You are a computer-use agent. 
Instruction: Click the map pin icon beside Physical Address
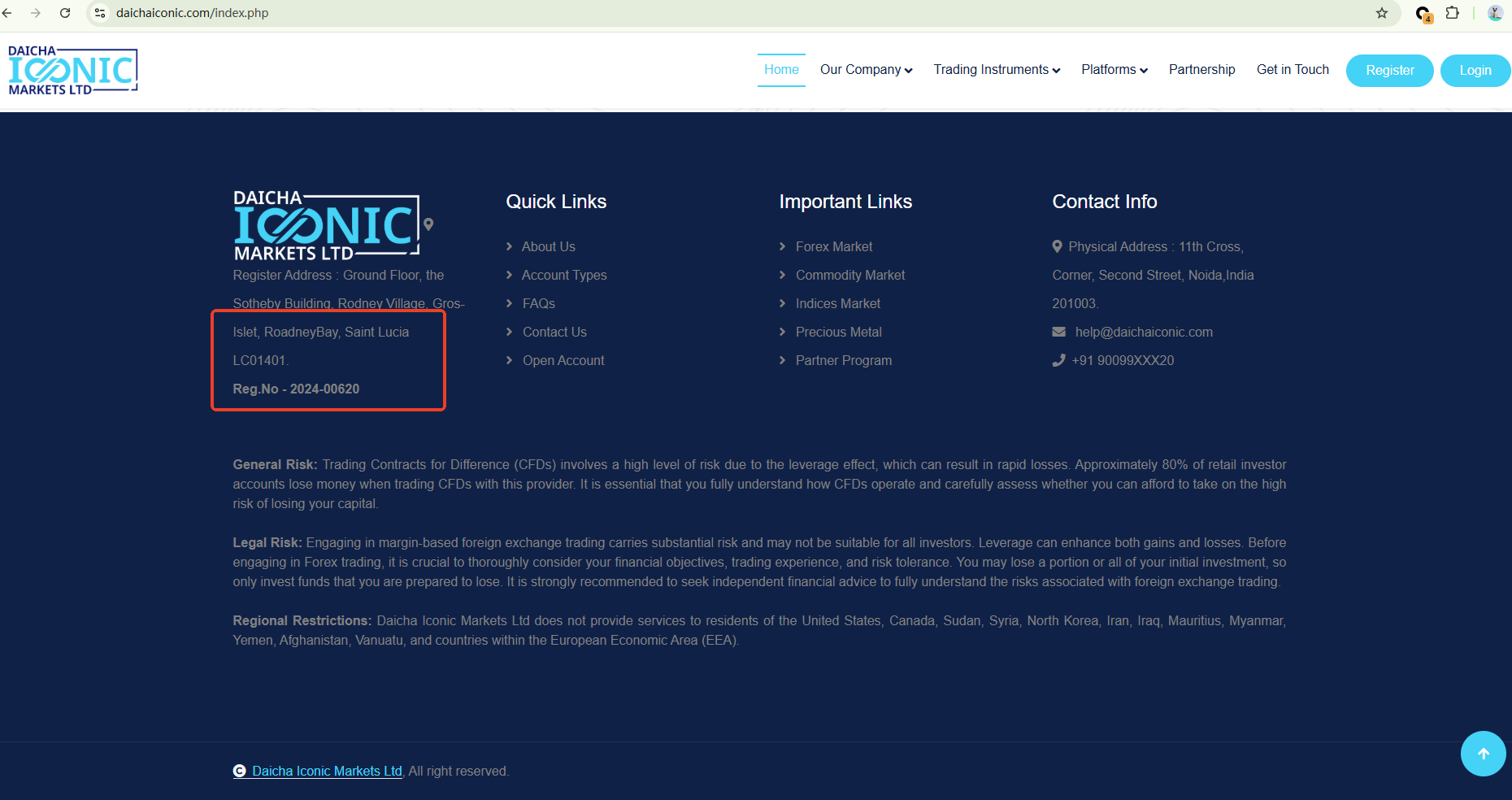1058,246
